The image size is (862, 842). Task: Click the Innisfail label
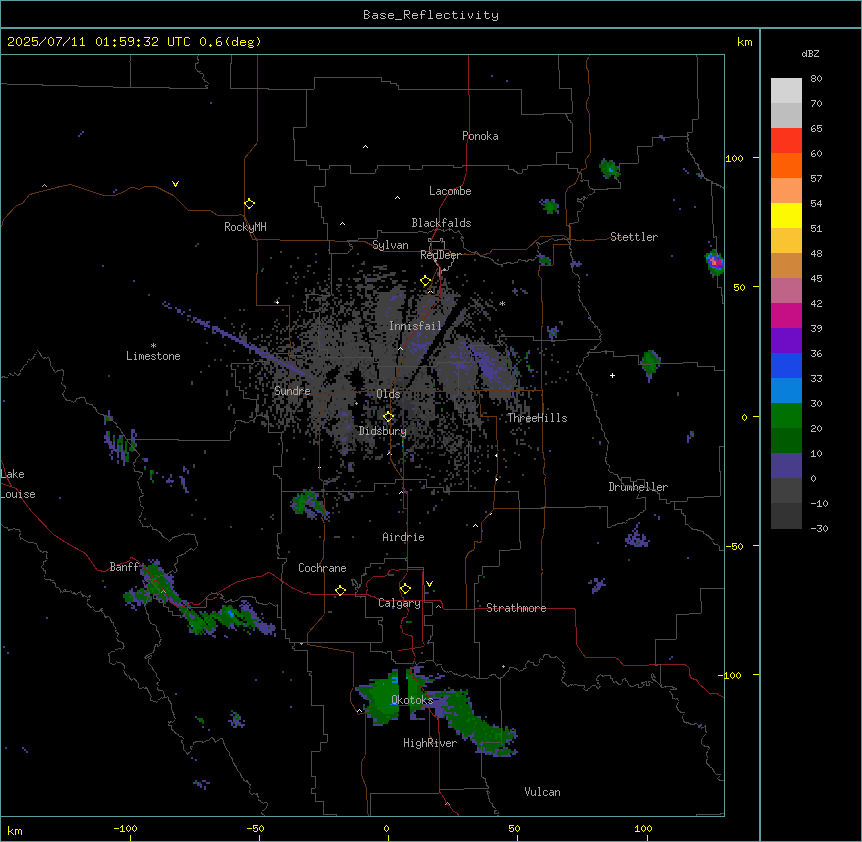click(415, 326)
